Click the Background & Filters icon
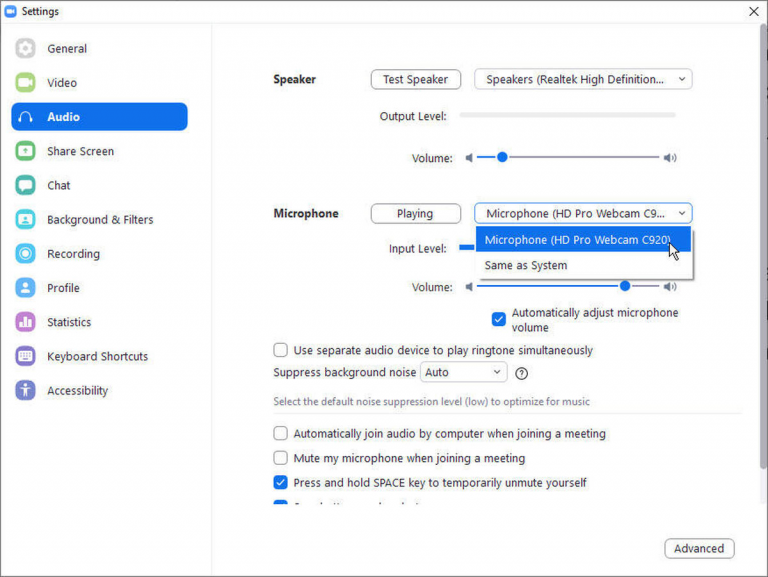Viewport: 768px width, 577px height. (x=25, y=219)
